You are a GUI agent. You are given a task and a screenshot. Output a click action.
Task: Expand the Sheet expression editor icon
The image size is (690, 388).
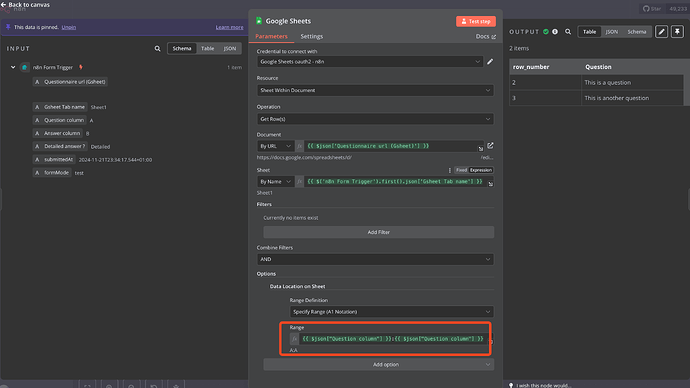tap(491, 184)
